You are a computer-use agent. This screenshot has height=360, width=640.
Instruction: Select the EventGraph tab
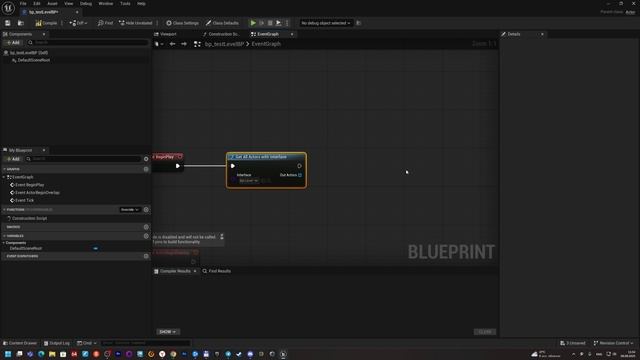(x=268, y=34)
